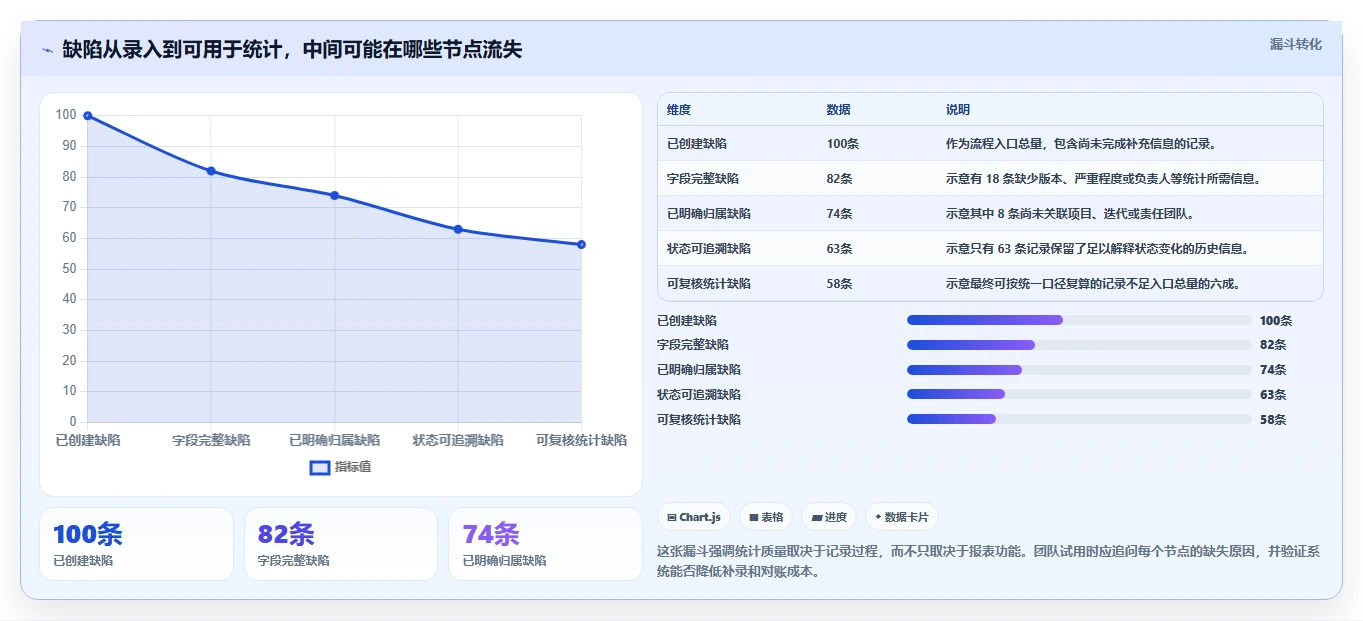Click the 字段完整缺陷 progress bar showing 82条
Screen dimensions: 1363x621
pos(1079,345)
